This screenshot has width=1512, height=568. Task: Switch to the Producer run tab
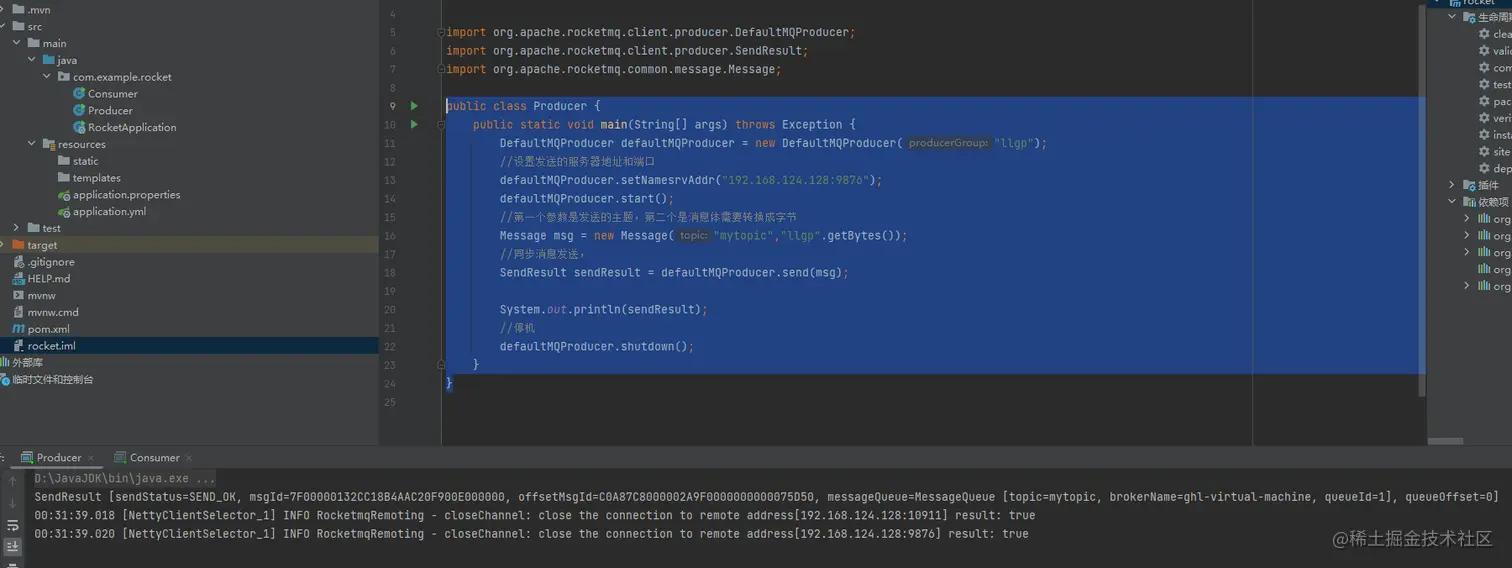pyautogui.click(x=58, y=458)
